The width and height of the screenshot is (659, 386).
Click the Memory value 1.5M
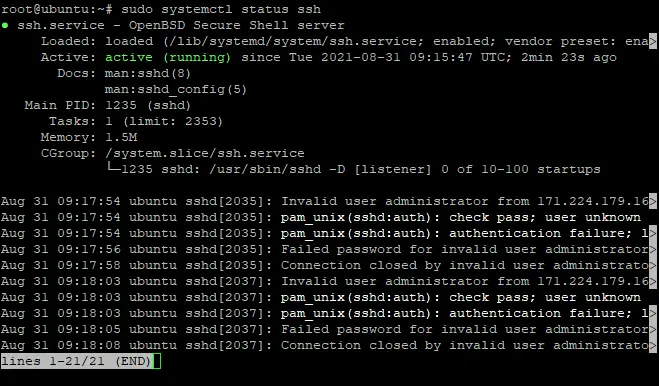121,137
